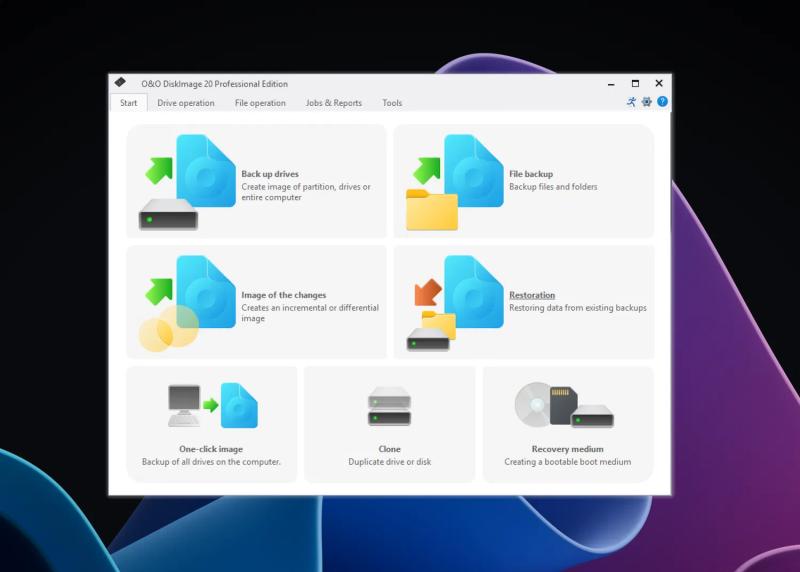Follow the Restoration link
This screenshot has height=572, width=800.
pyautogui.click(x=532, y=295)
